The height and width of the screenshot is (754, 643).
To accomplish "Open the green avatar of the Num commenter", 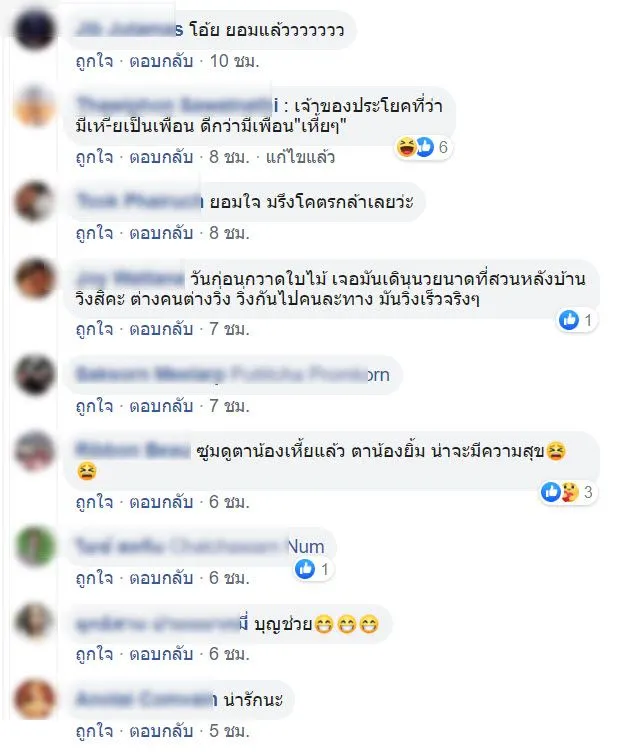I will [x=34, y=546].
